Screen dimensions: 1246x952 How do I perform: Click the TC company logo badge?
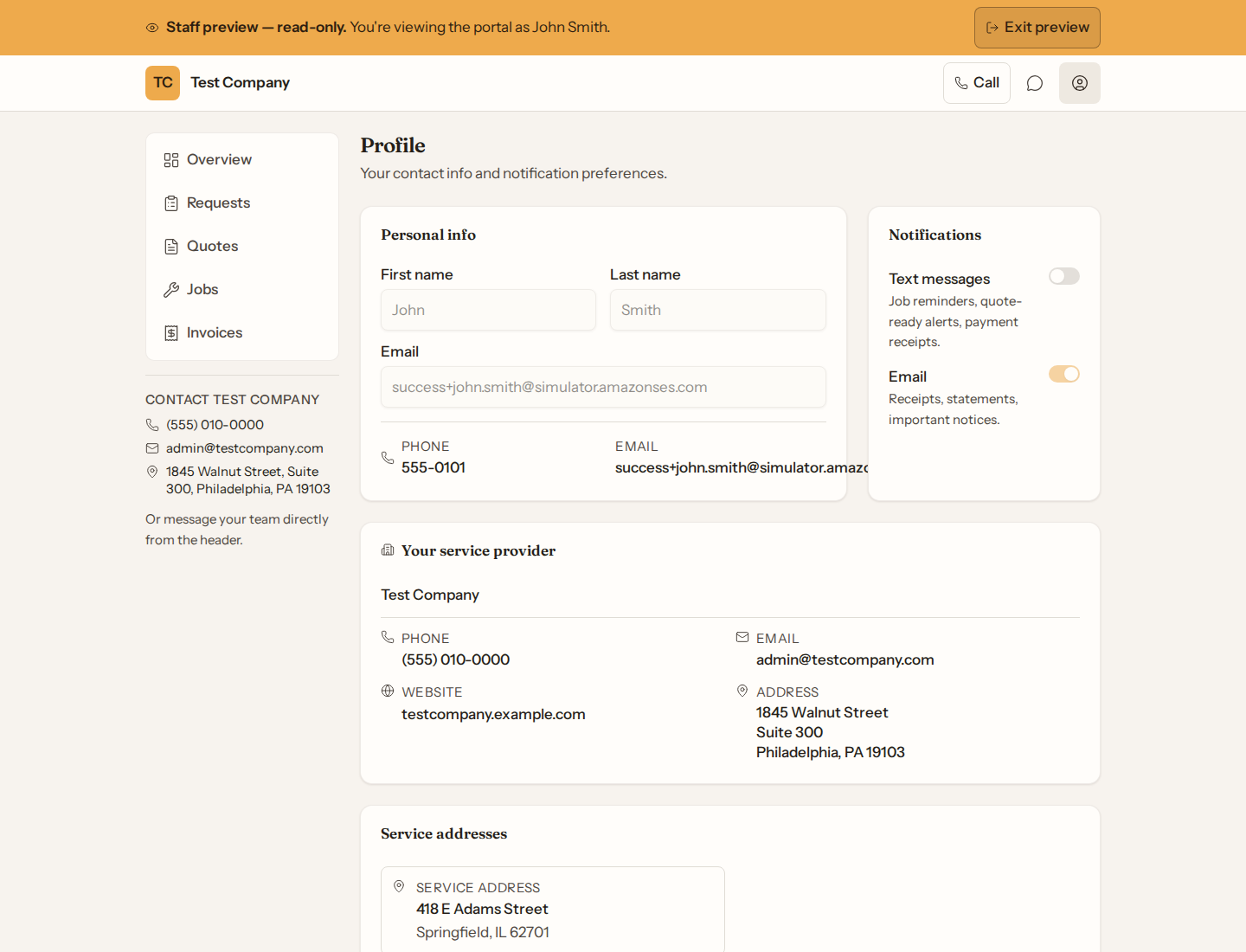(x=163, y=83)
